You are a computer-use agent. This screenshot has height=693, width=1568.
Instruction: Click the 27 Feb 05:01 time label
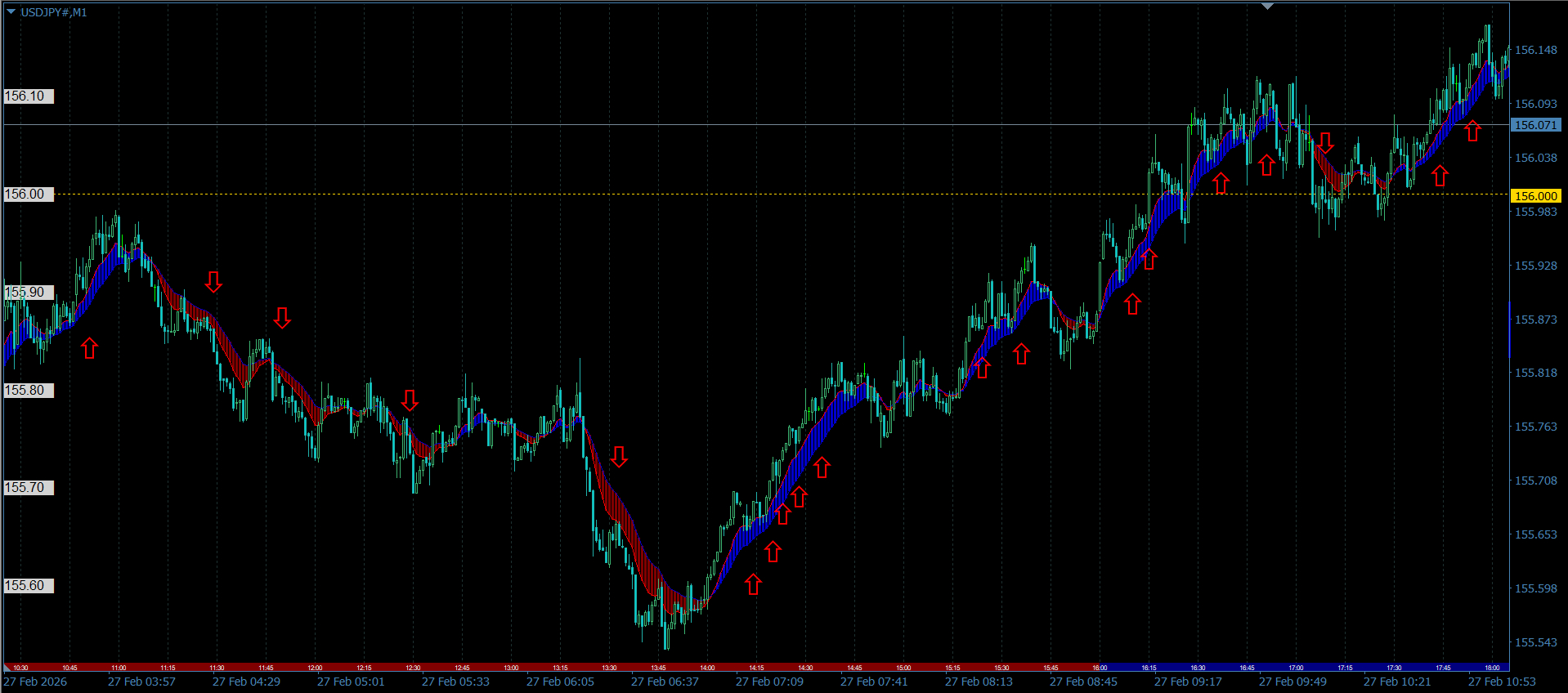pyautogui.click(x=351, y=682)
